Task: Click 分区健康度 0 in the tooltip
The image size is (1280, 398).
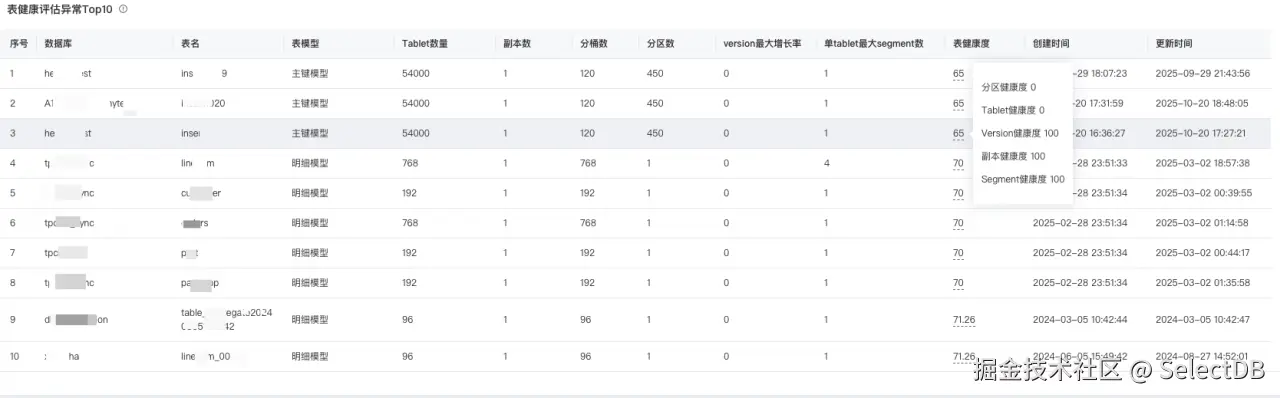Action: pos(1008,88)
